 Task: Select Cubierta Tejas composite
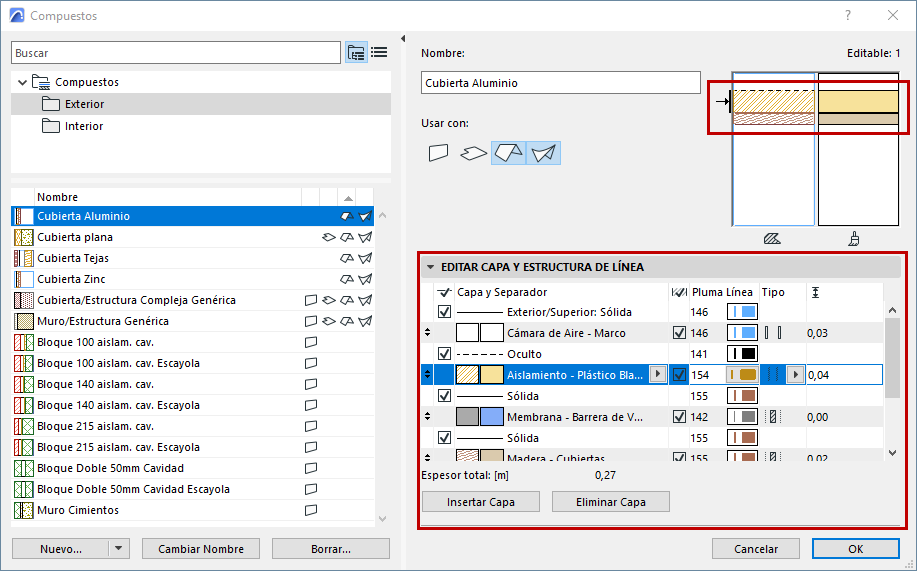point(192,258)
